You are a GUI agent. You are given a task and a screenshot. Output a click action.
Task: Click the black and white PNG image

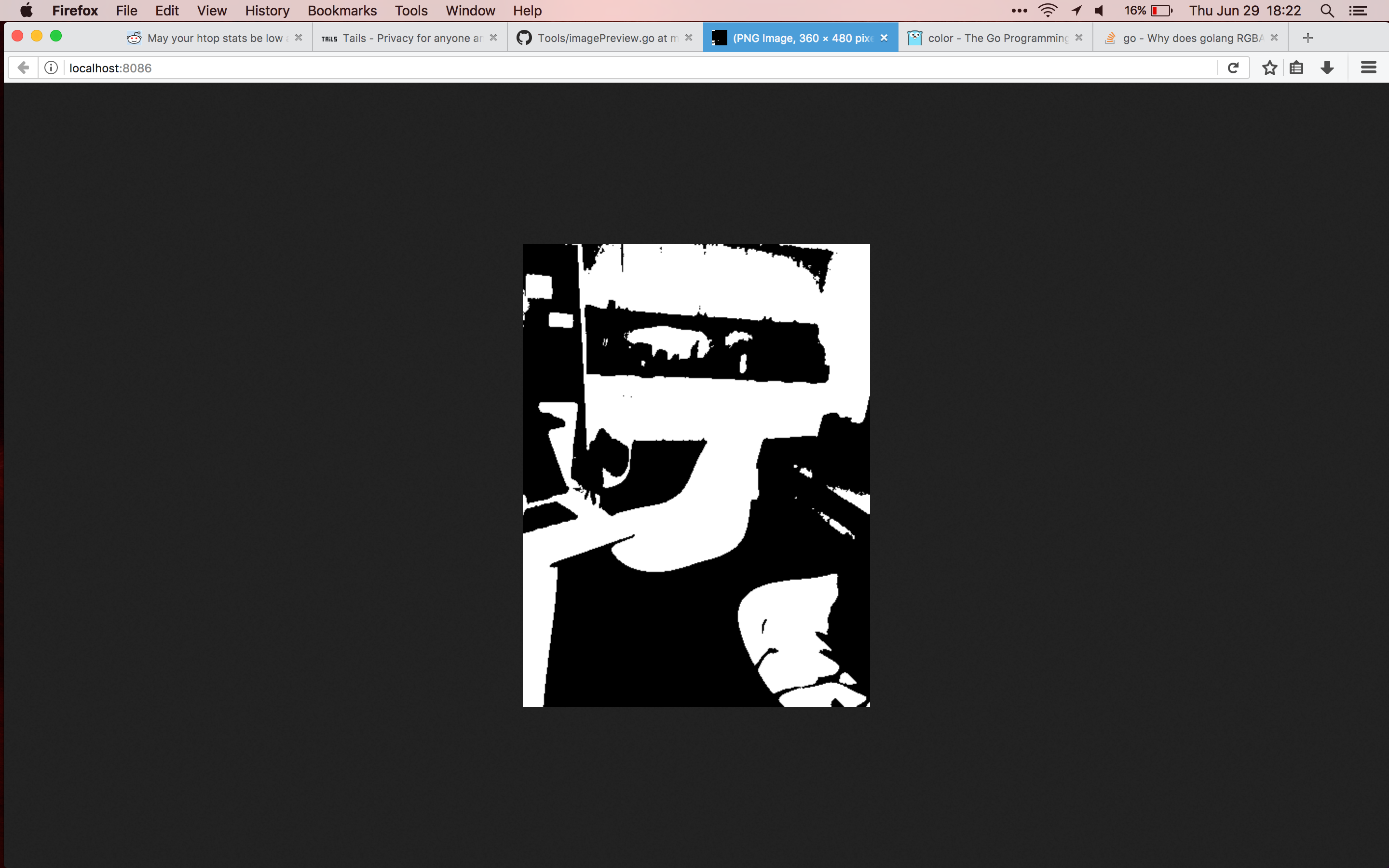(x=695, y=475)
